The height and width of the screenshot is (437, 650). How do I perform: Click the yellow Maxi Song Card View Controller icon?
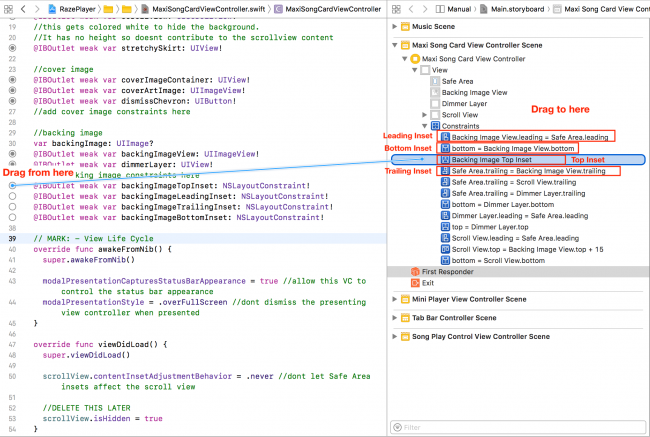(x=417, y=58)
